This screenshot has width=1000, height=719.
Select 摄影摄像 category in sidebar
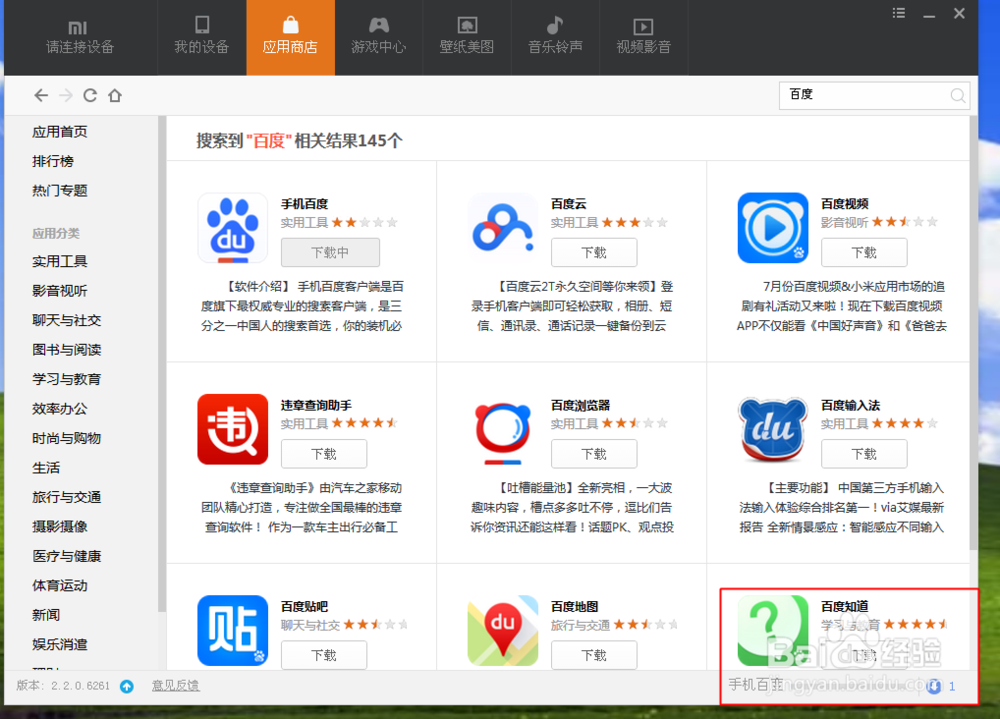click(60, 527)
